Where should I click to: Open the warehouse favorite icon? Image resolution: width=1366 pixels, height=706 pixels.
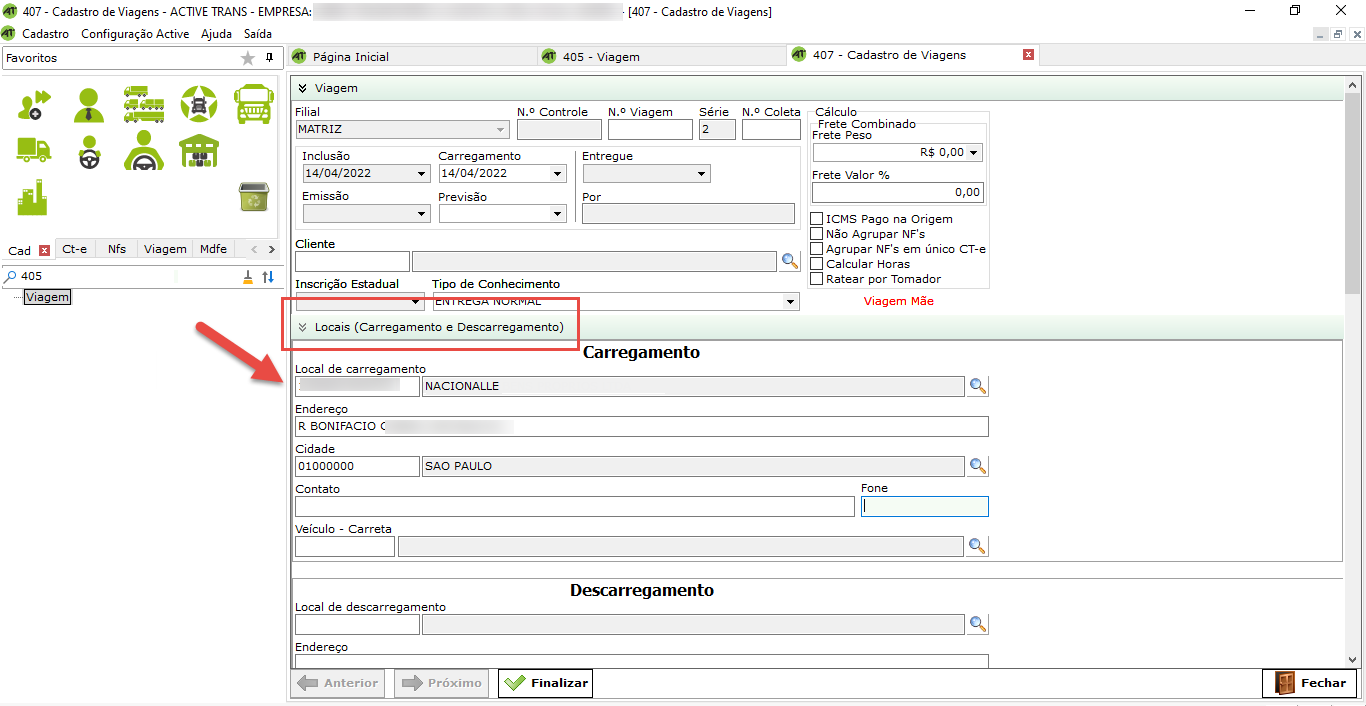pos(198,151)
